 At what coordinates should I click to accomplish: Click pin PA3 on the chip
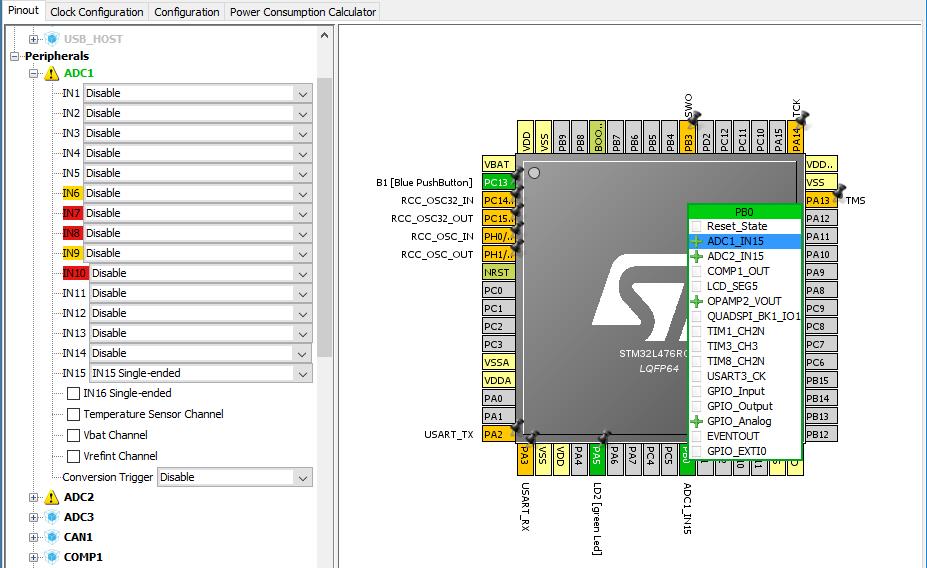525,459
